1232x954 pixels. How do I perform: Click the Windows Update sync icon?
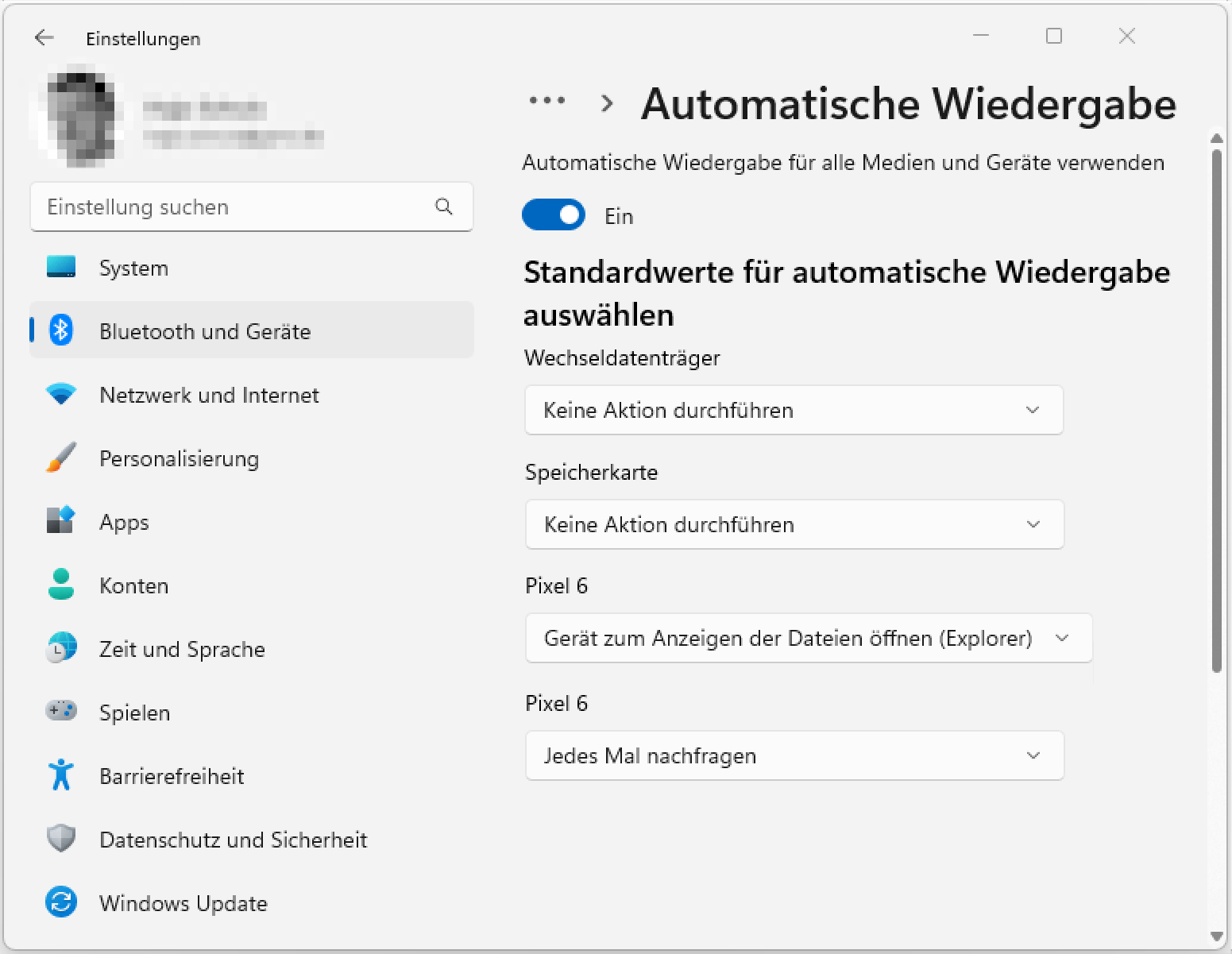point(61,902)
